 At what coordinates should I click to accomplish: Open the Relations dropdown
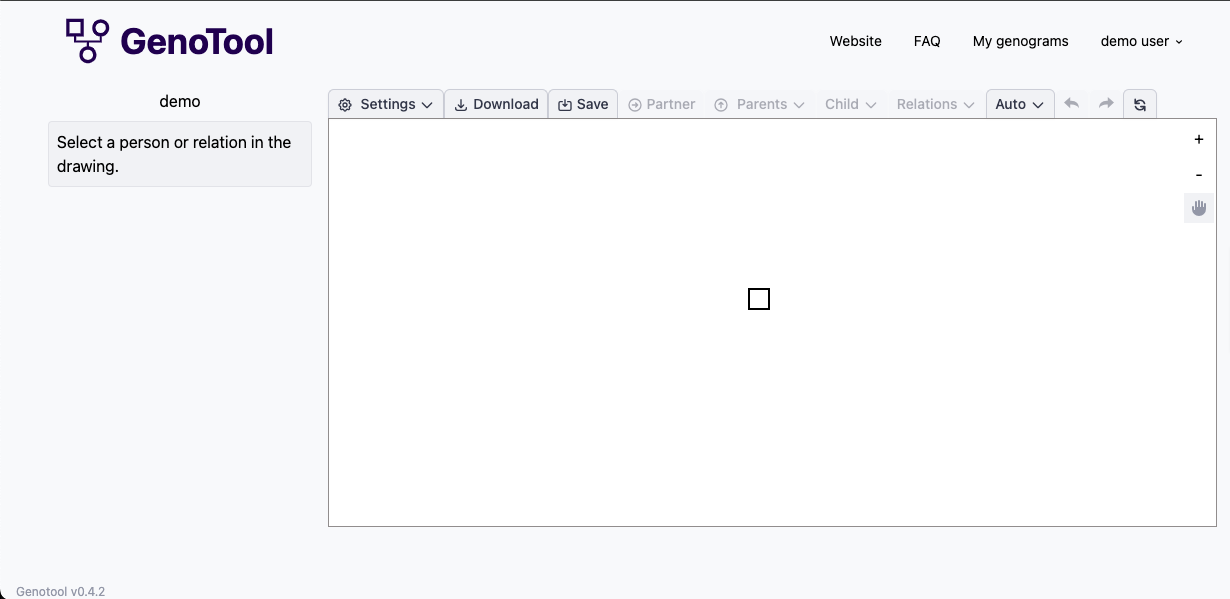pos(934,104)
